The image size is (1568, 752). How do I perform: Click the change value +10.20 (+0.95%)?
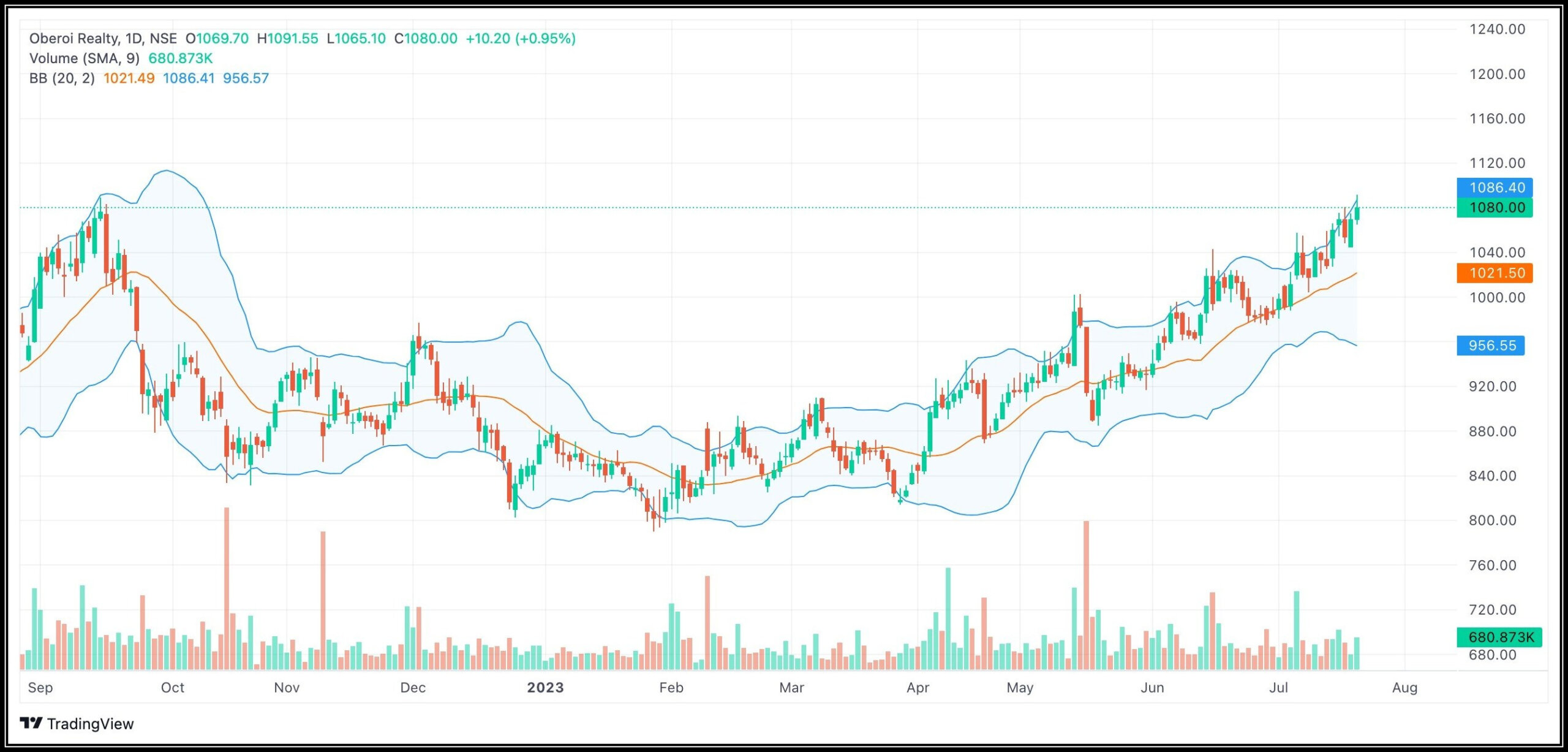521,39
